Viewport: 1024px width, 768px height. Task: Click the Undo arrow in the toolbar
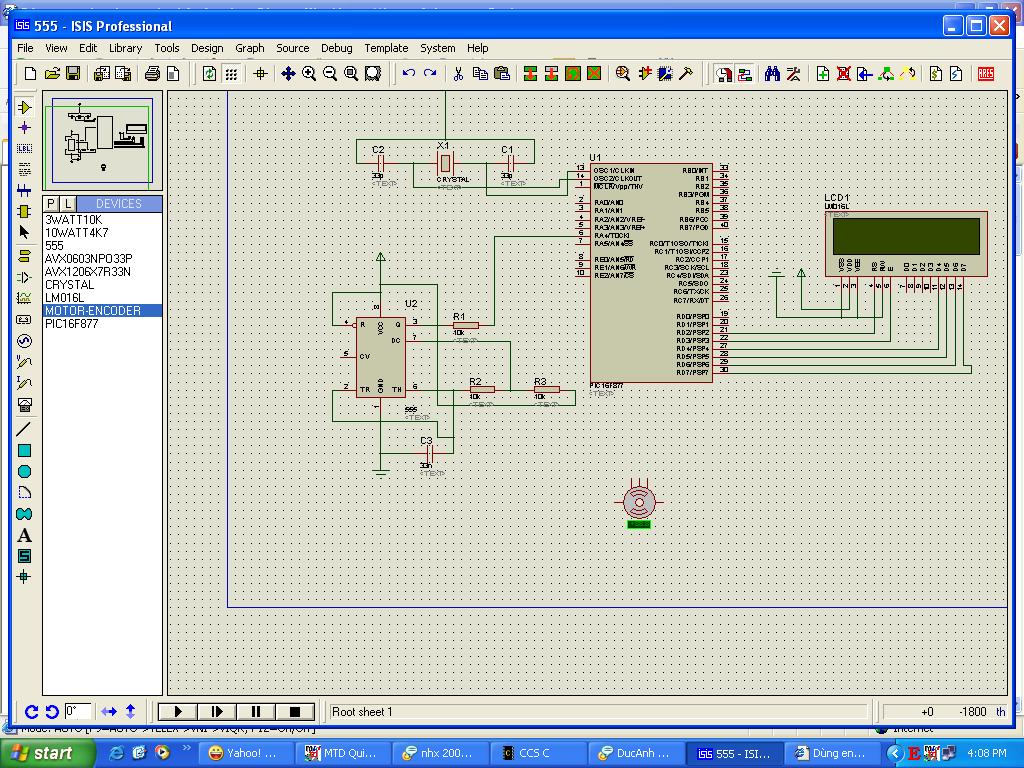point(409,74)
